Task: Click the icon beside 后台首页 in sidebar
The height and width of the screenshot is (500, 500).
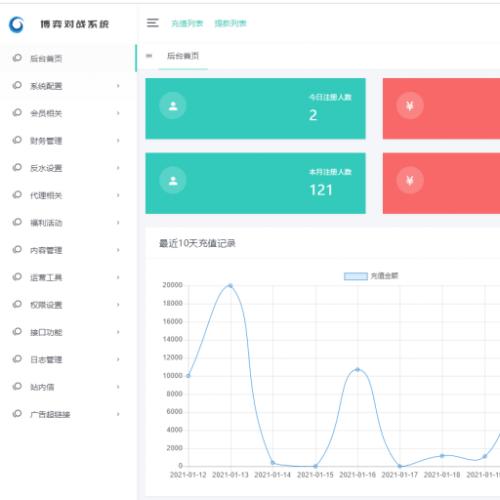Action: pyautogui.click(x=17, y=58)
